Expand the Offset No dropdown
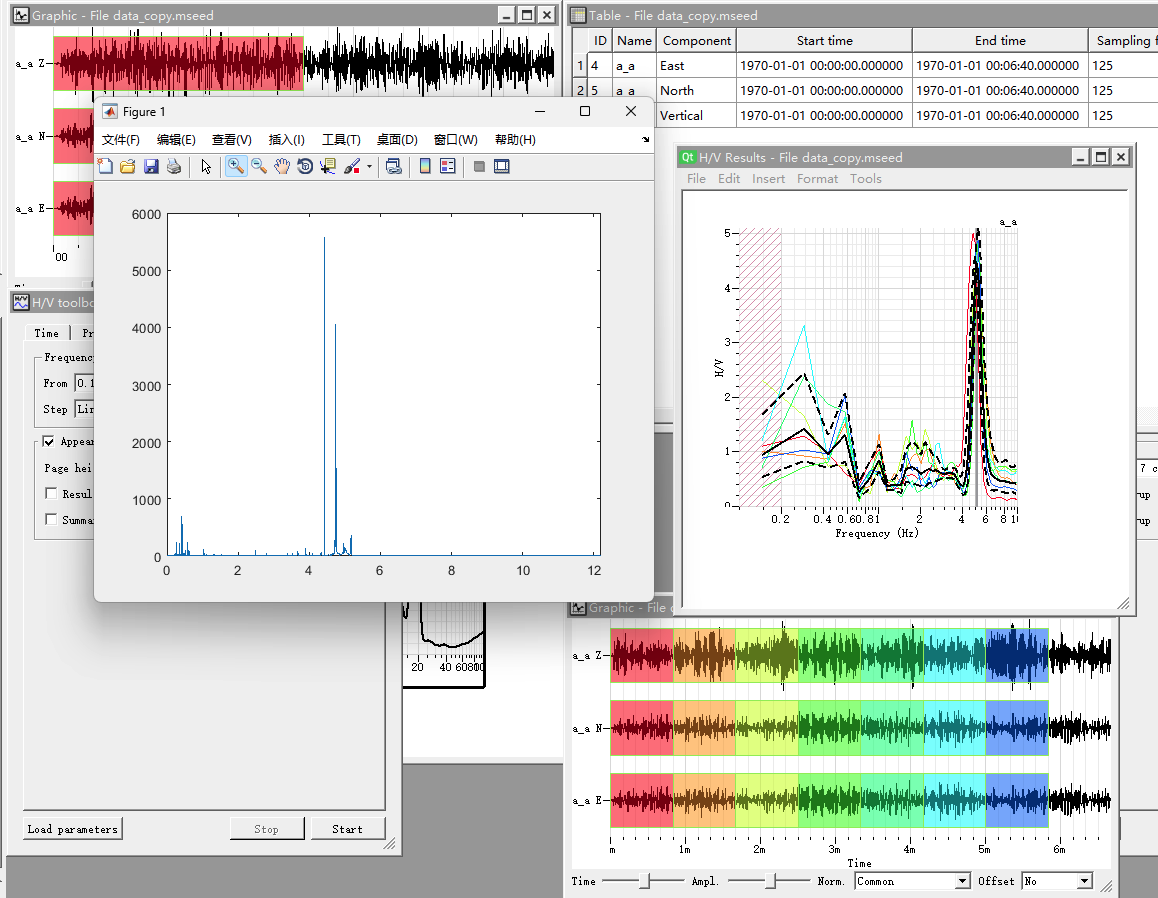 1057,881
